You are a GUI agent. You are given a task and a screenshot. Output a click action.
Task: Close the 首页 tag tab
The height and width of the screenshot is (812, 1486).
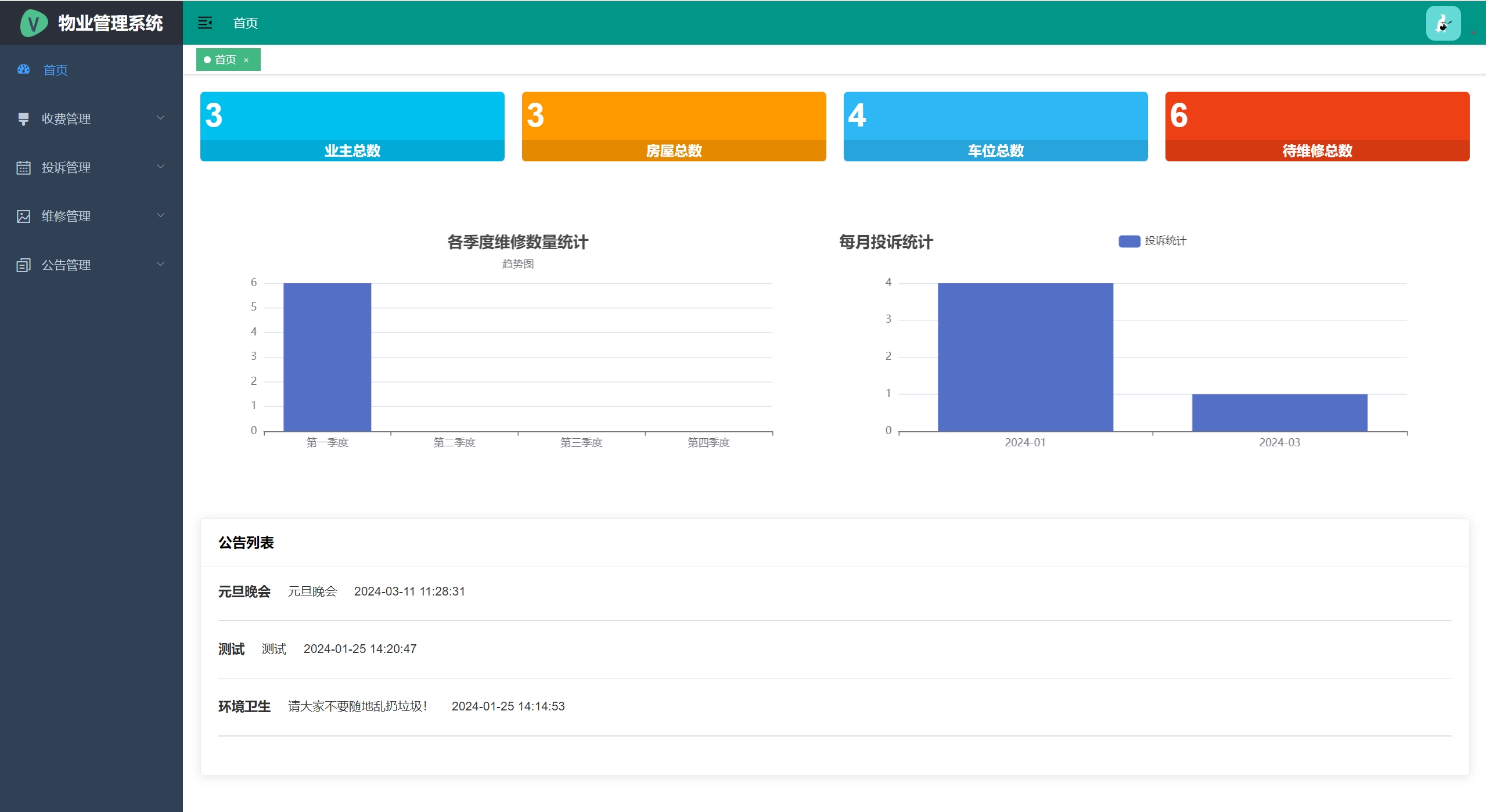(x=246, y=60)
